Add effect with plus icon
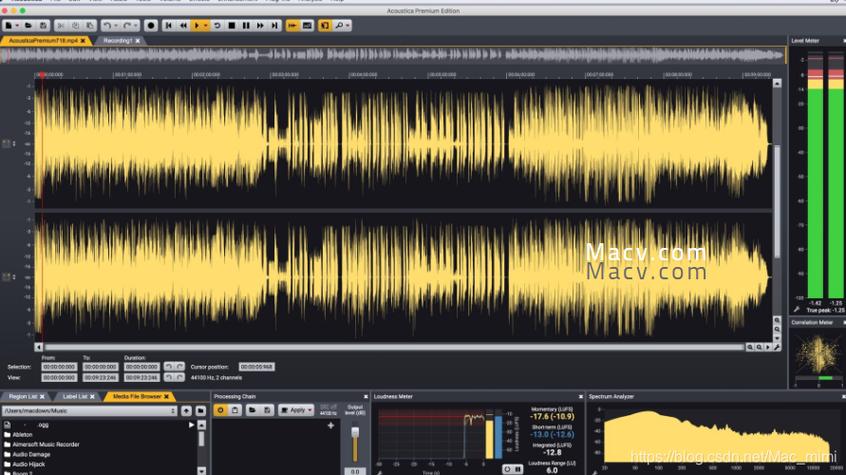Viewport: 846px width, 475px height. coord(331,425)
